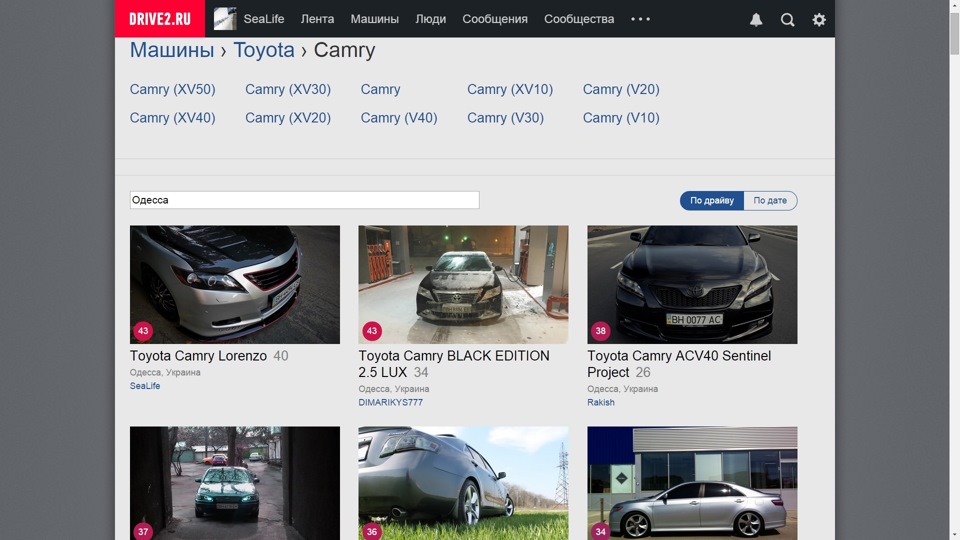Open Люди in top navigation
This screenshot has width=960, height=540.
pyautogui.click(x=430, y=19)
